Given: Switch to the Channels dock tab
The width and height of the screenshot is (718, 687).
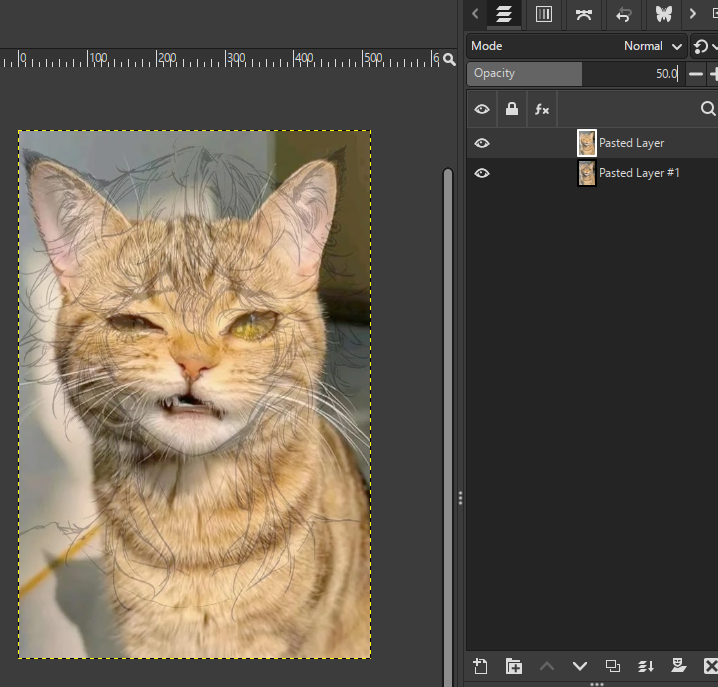Looking at the screenshot, I should click(x=544, y=14).
